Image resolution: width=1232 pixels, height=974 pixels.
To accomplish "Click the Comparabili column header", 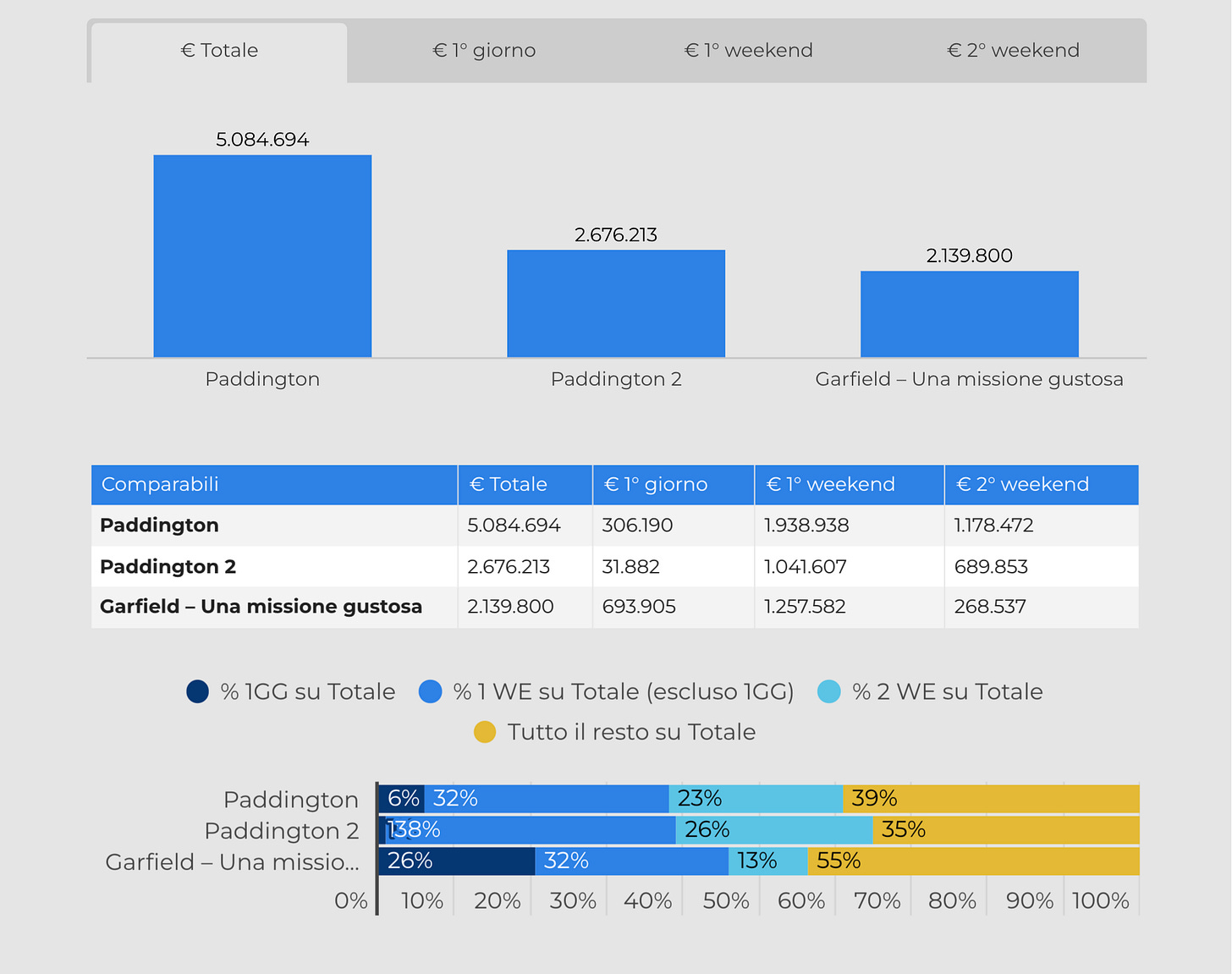I will coord(274,484).
